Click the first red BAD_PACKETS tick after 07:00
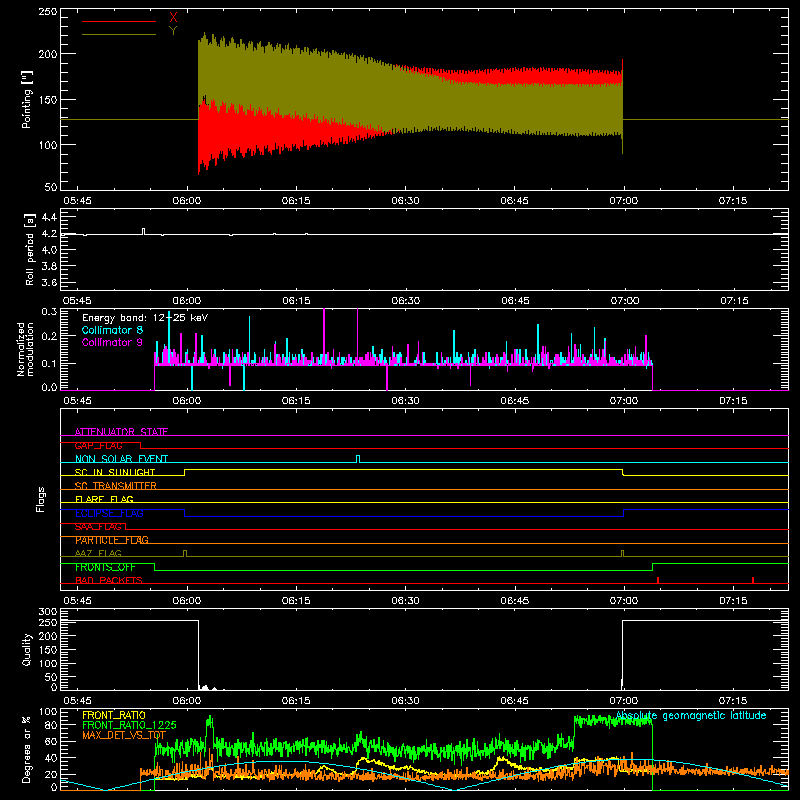 [x=658, y=580]
